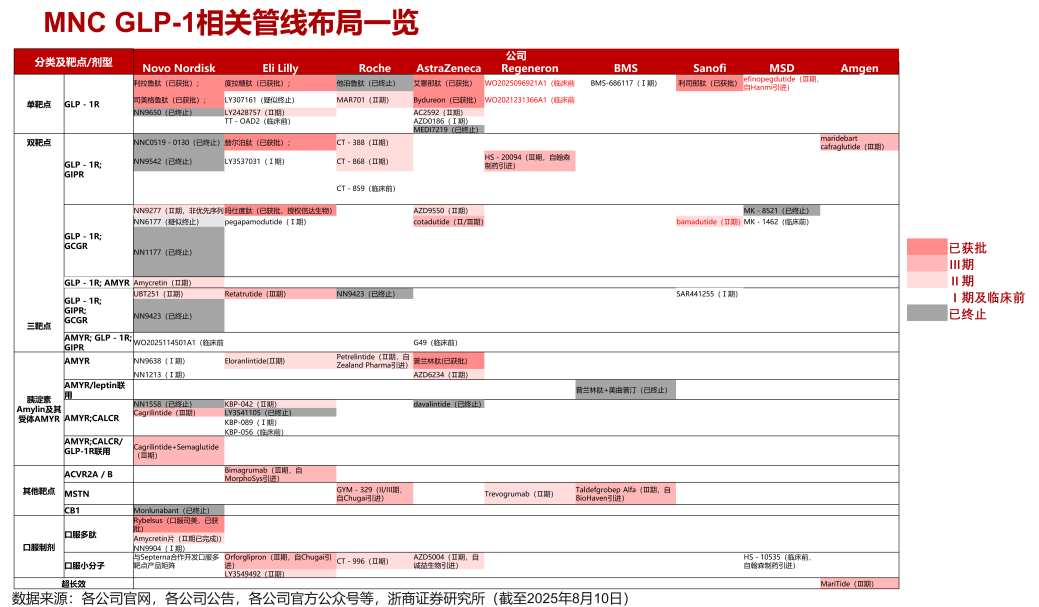Select the AstraZeneca column header
Viewport: 1039px width, 607px height.
tap(449, 68)
